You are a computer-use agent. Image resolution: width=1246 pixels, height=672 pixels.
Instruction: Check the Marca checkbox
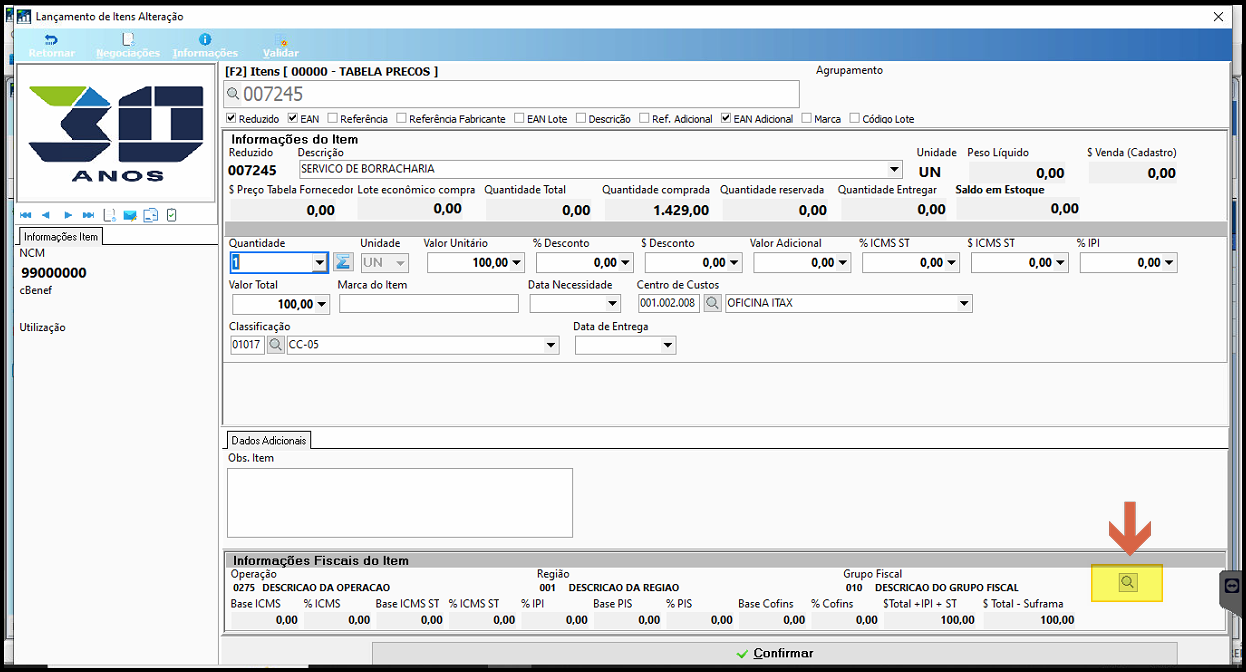click(x=806, y=118)
